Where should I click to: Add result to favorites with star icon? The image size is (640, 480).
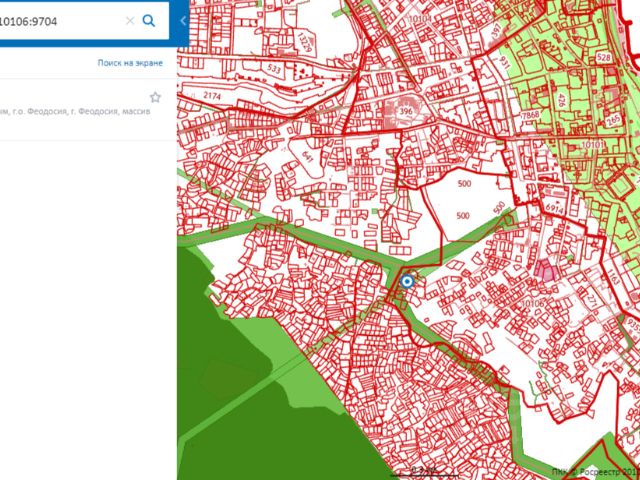[x=155, y=97]
